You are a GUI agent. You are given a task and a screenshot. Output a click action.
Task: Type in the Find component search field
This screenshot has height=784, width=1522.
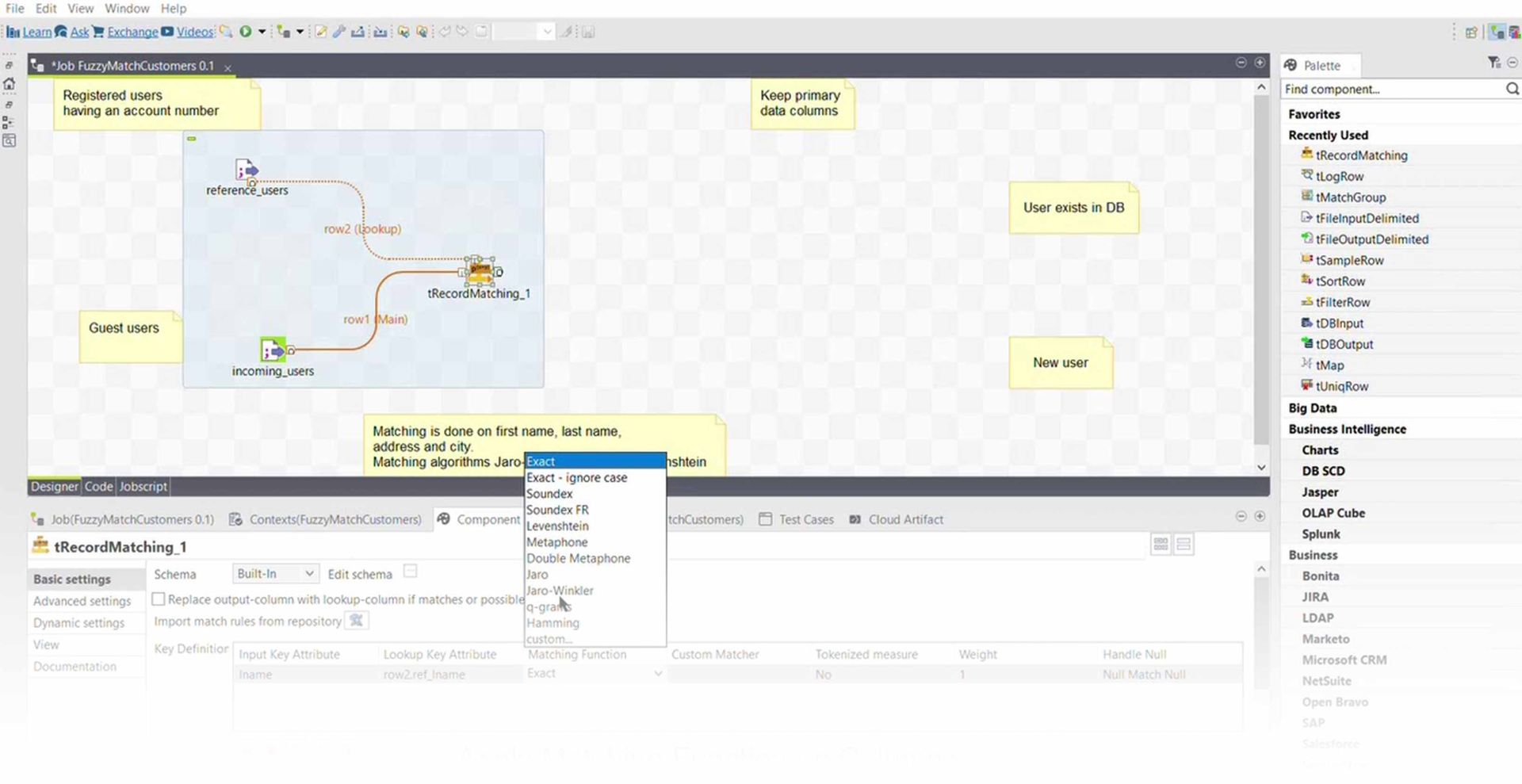pos(1391,89)
